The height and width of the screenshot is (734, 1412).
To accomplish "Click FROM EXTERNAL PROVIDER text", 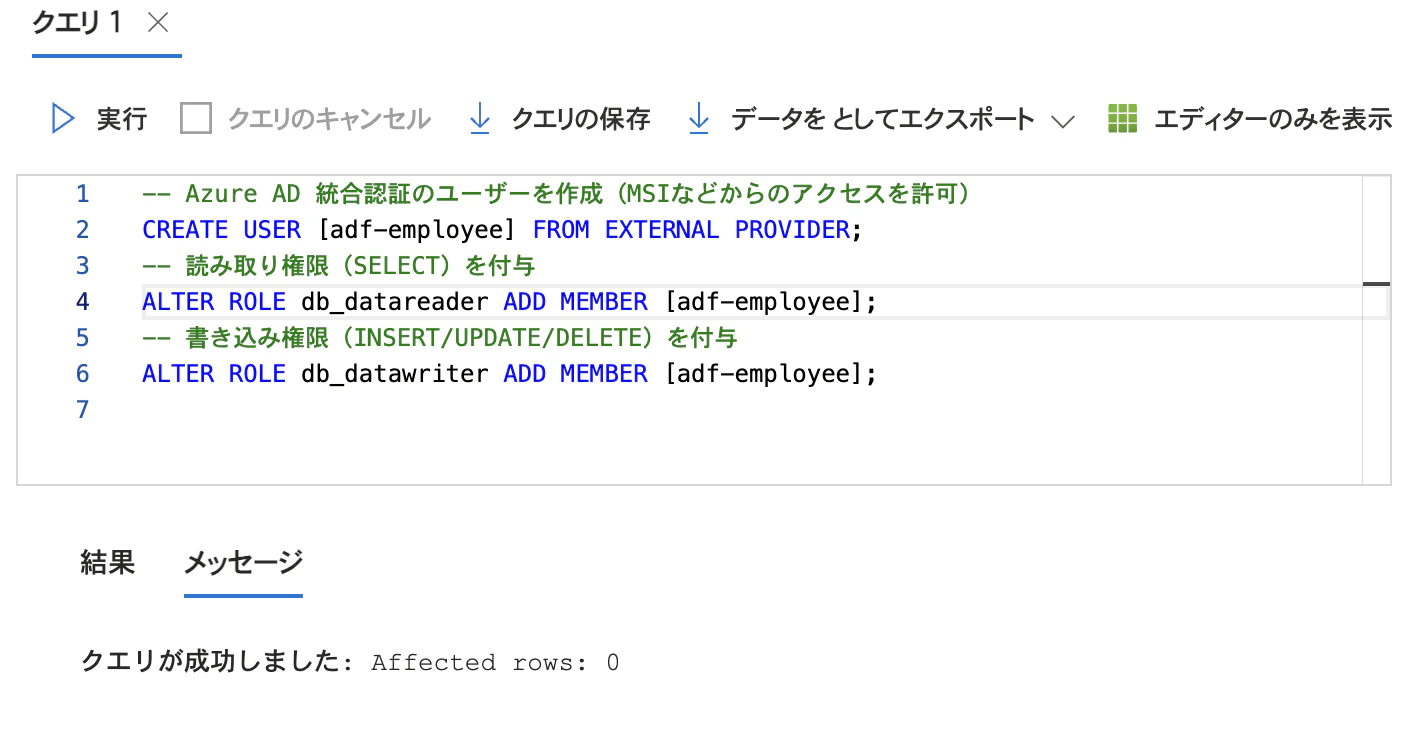I will [x=691, y=230].
